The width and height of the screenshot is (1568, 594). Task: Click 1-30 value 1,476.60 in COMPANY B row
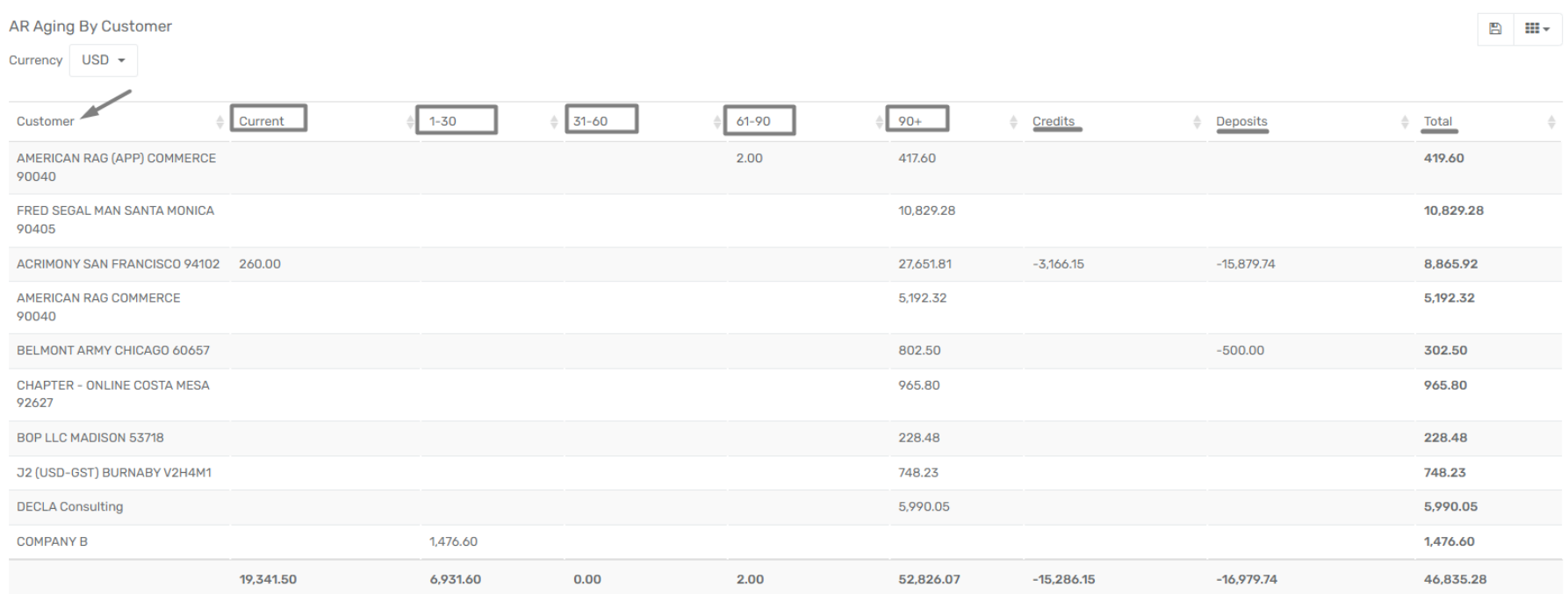coord(453,542)
